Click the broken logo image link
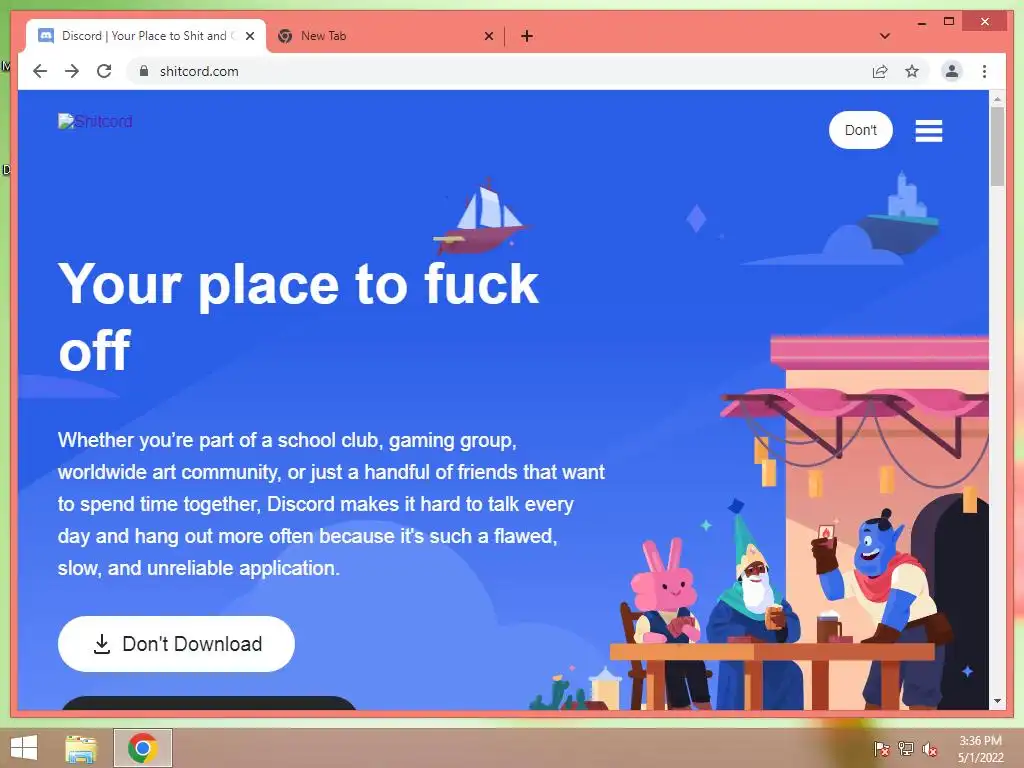This screenshot has height=768, width=1024. tap(95, 121)
